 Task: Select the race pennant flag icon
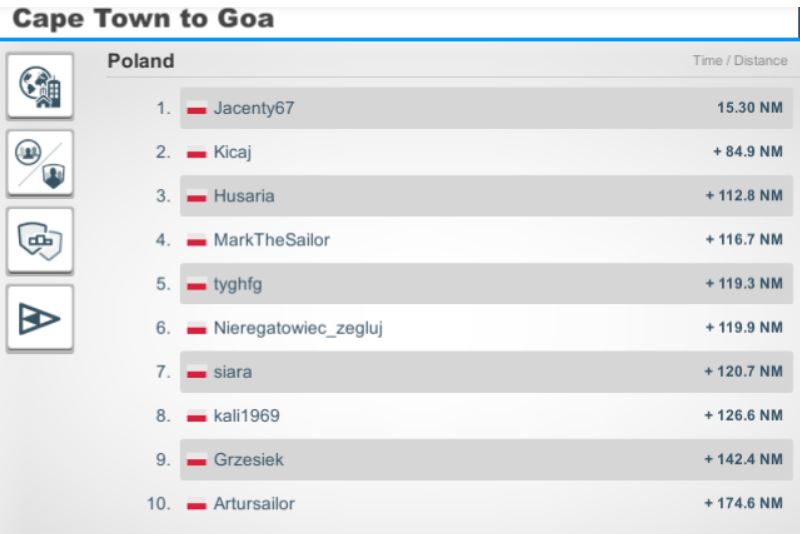(x=40, y=318)
